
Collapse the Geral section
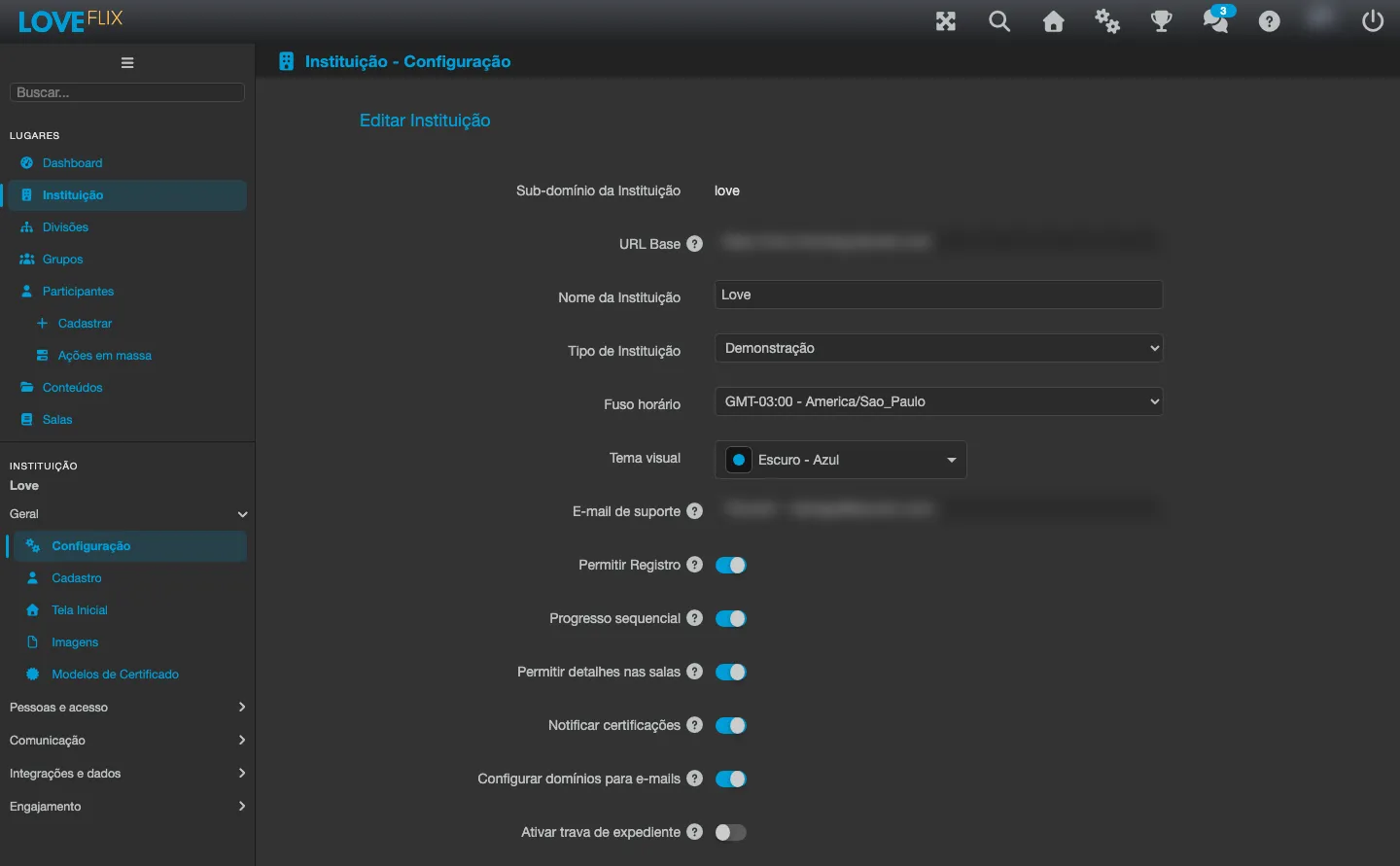coord(127,514)
